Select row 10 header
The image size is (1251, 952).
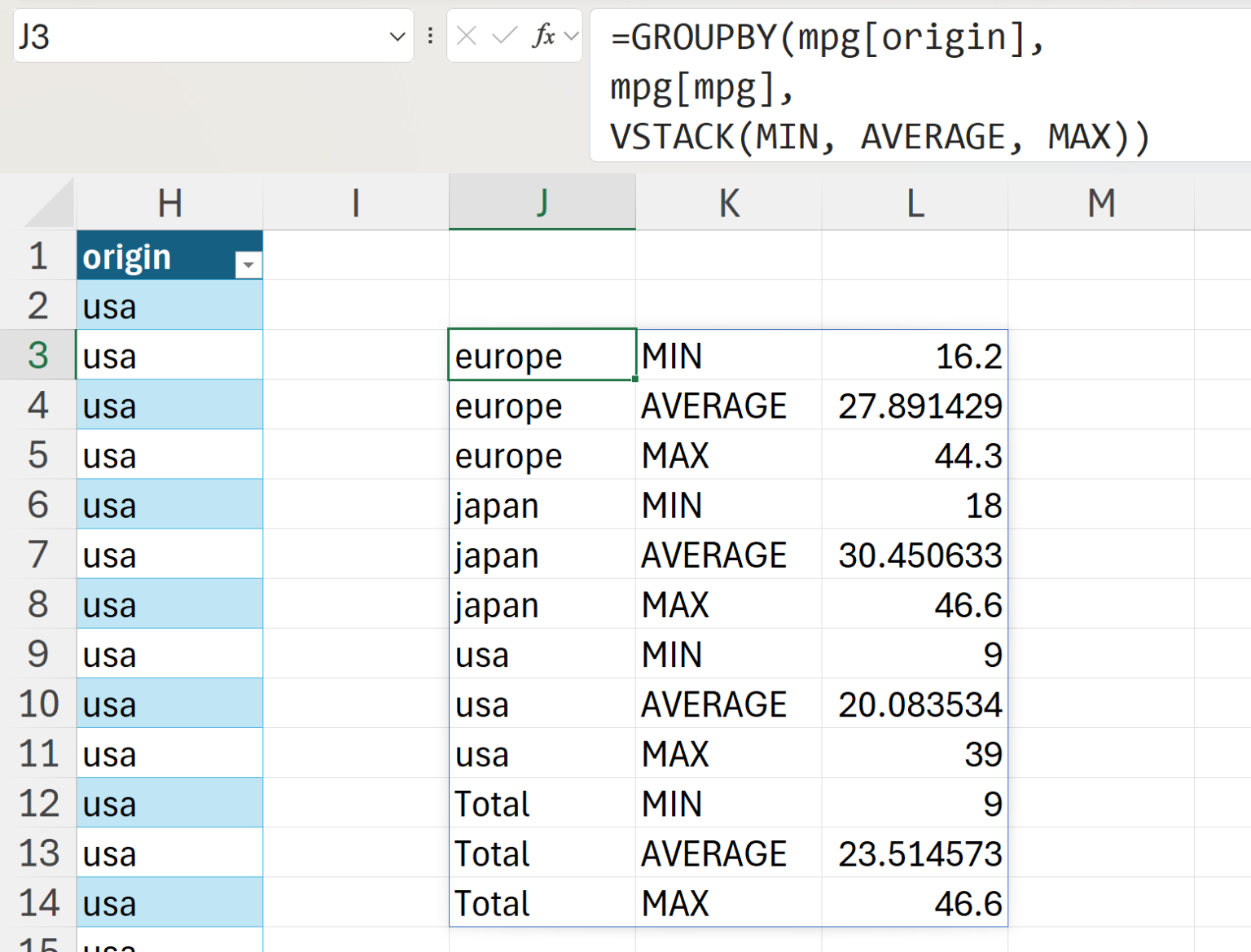[x=37, y=704]
